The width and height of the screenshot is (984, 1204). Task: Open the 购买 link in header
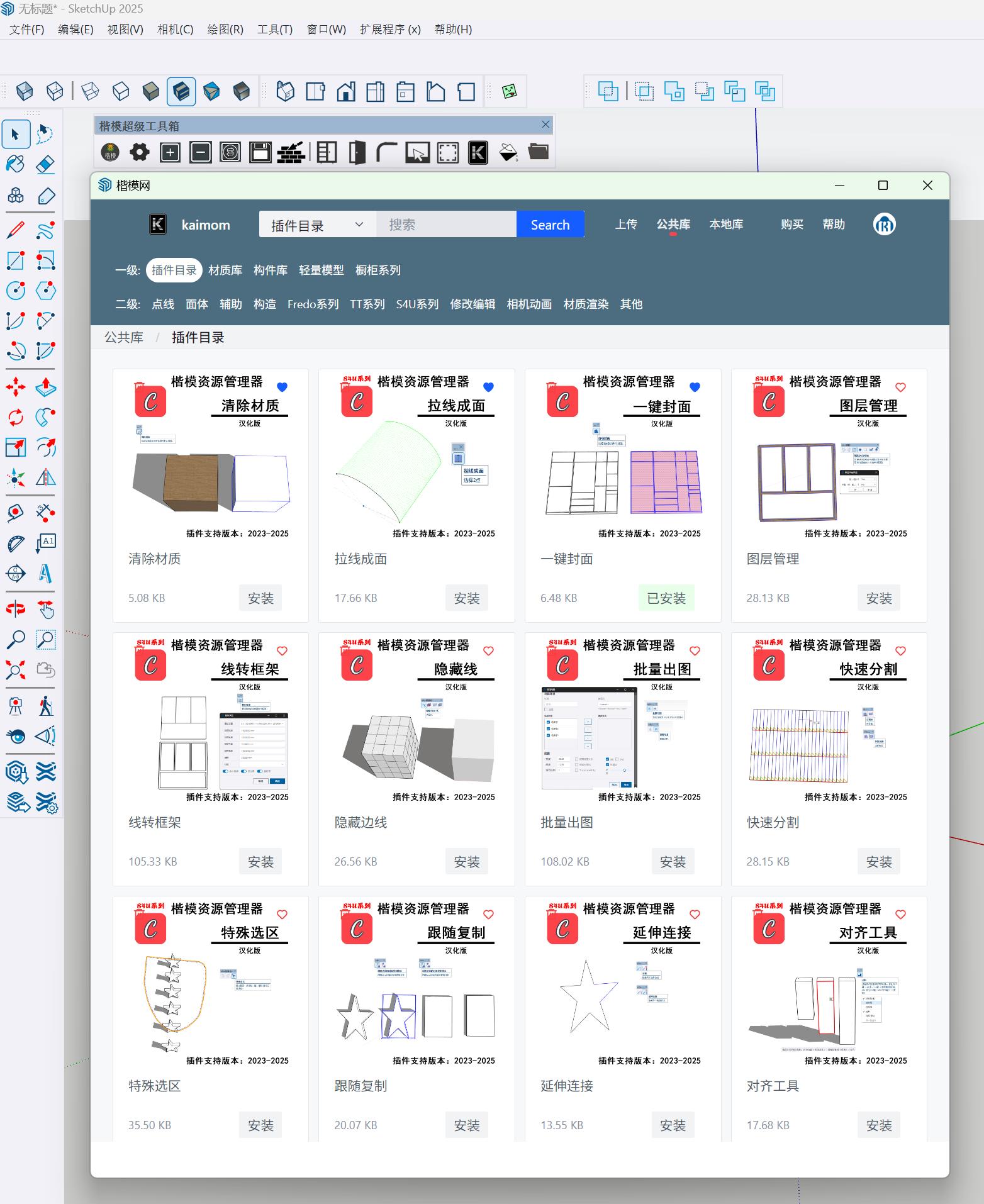(x=792, y=224)
